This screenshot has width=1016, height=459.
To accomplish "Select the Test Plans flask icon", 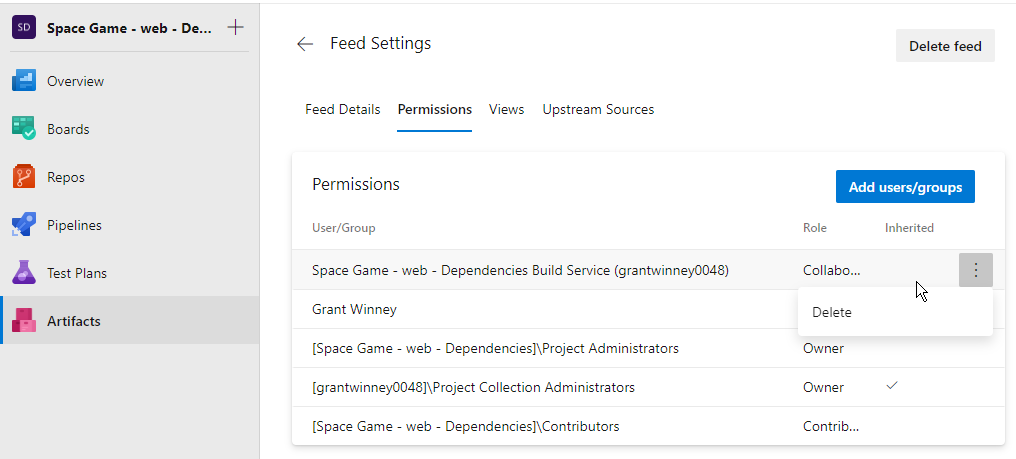I will click(24, 273).
